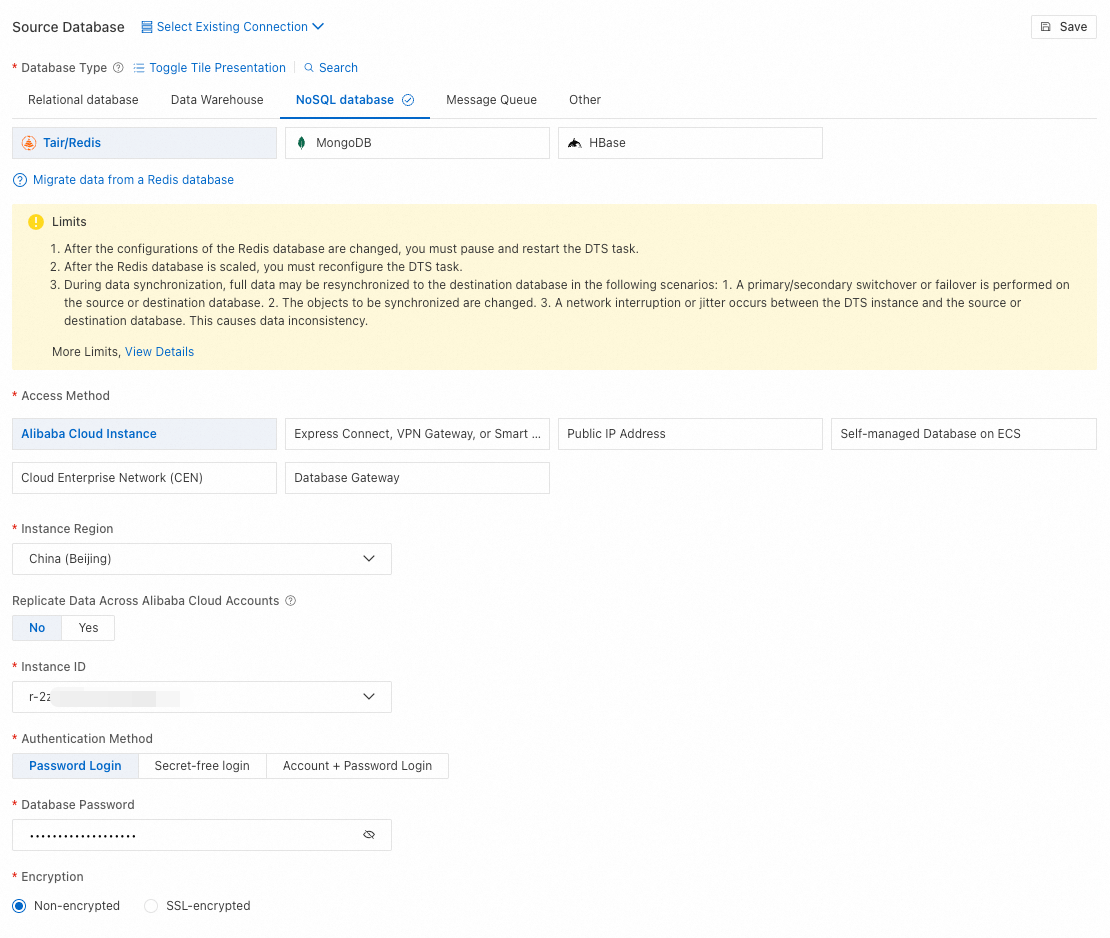Click the Save disk icon
Image resolution: width=1110 pixels, height=938 pixels.
pos(1045,27)
